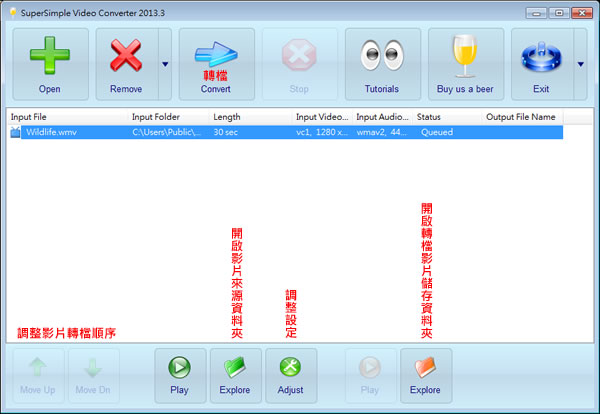Click the 30 sec length cell
The image size is (600, 414).
(x=226, y=132)
